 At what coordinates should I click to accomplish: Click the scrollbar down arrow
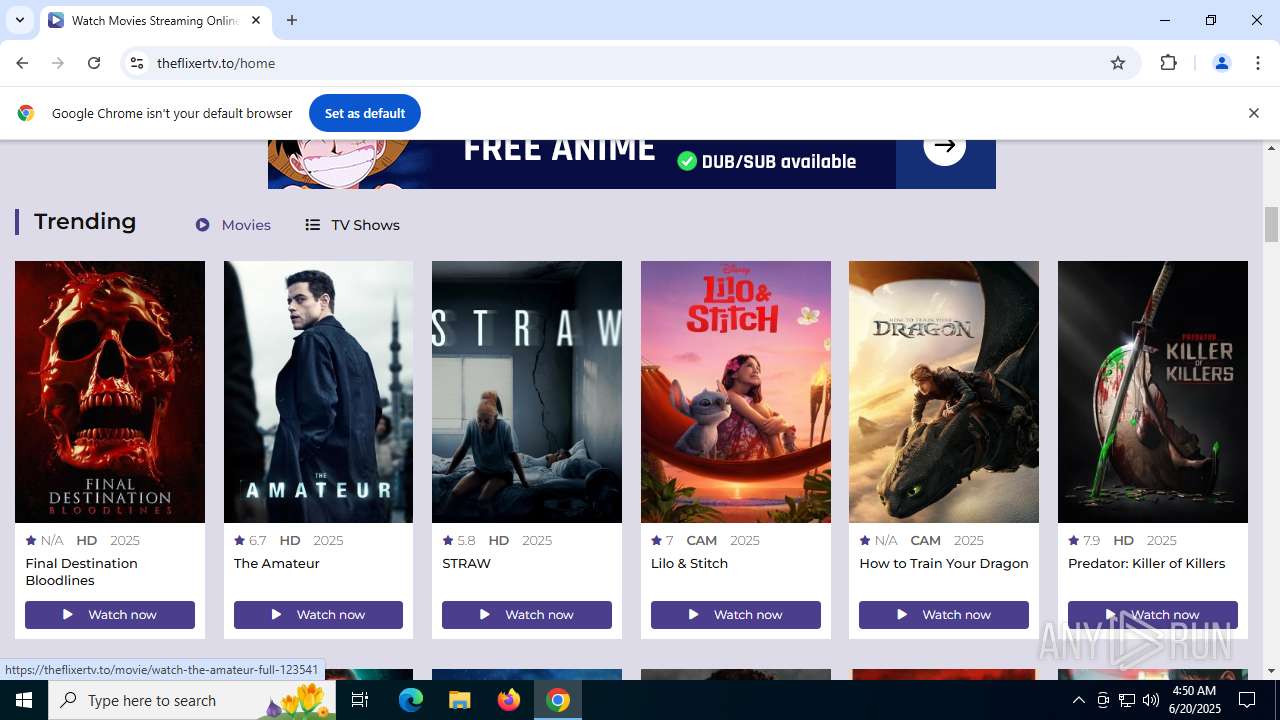coord(1272,671)
